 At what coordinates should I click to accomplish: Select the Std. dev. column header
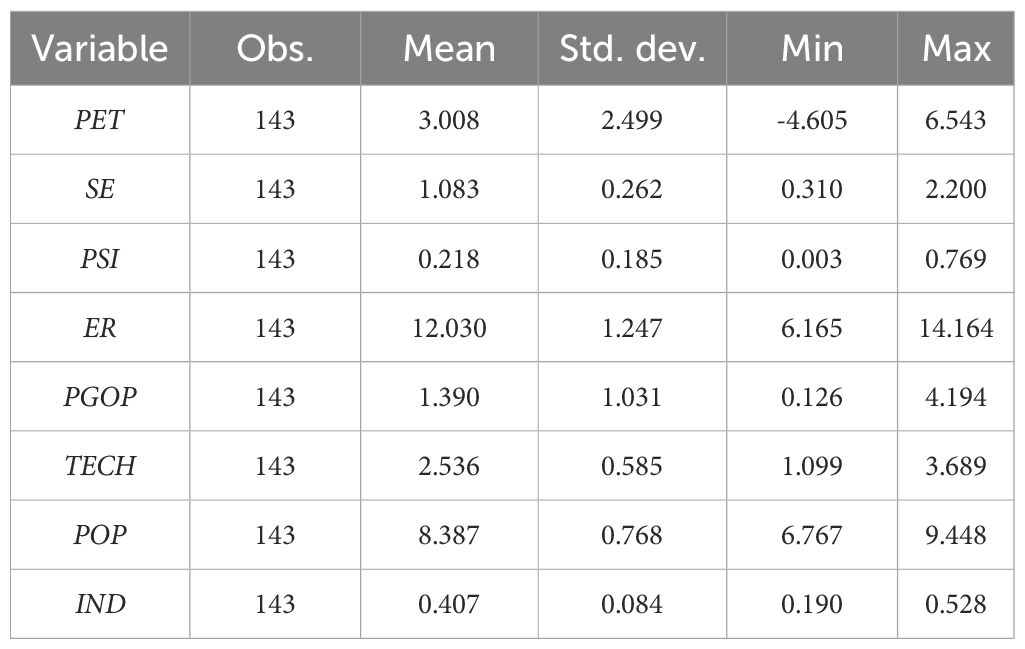[632, 48]
